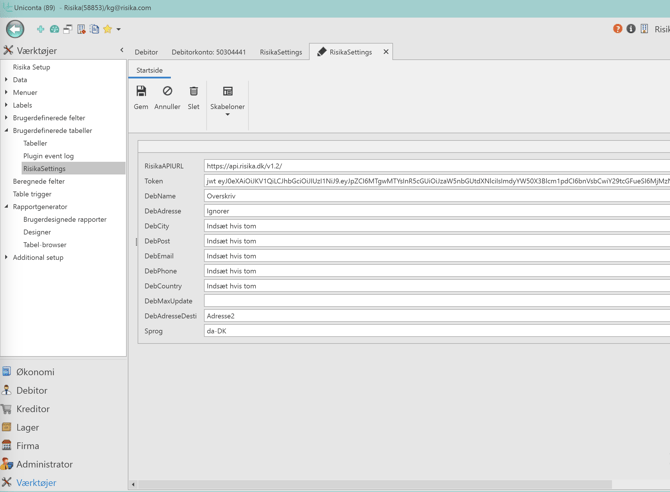Select the Startside ribbon tab
This screenshot has width=670, height=492.
(x=150, y=70)
